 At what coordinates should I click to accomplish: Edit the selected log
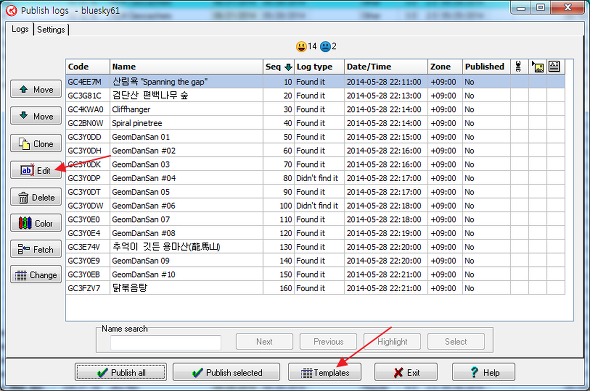pos(36,170)
